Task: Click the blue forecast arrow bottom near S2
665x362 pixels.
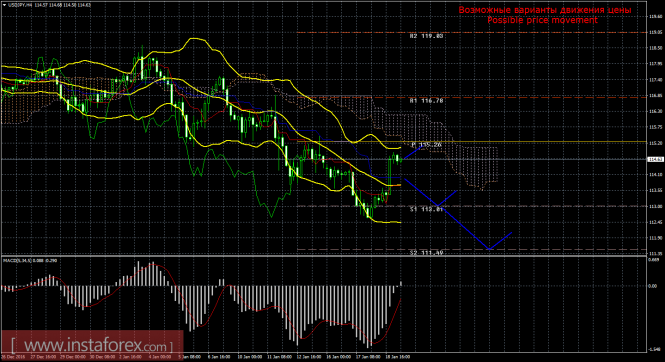Action: pyautogui.click(x=490, y=249)
